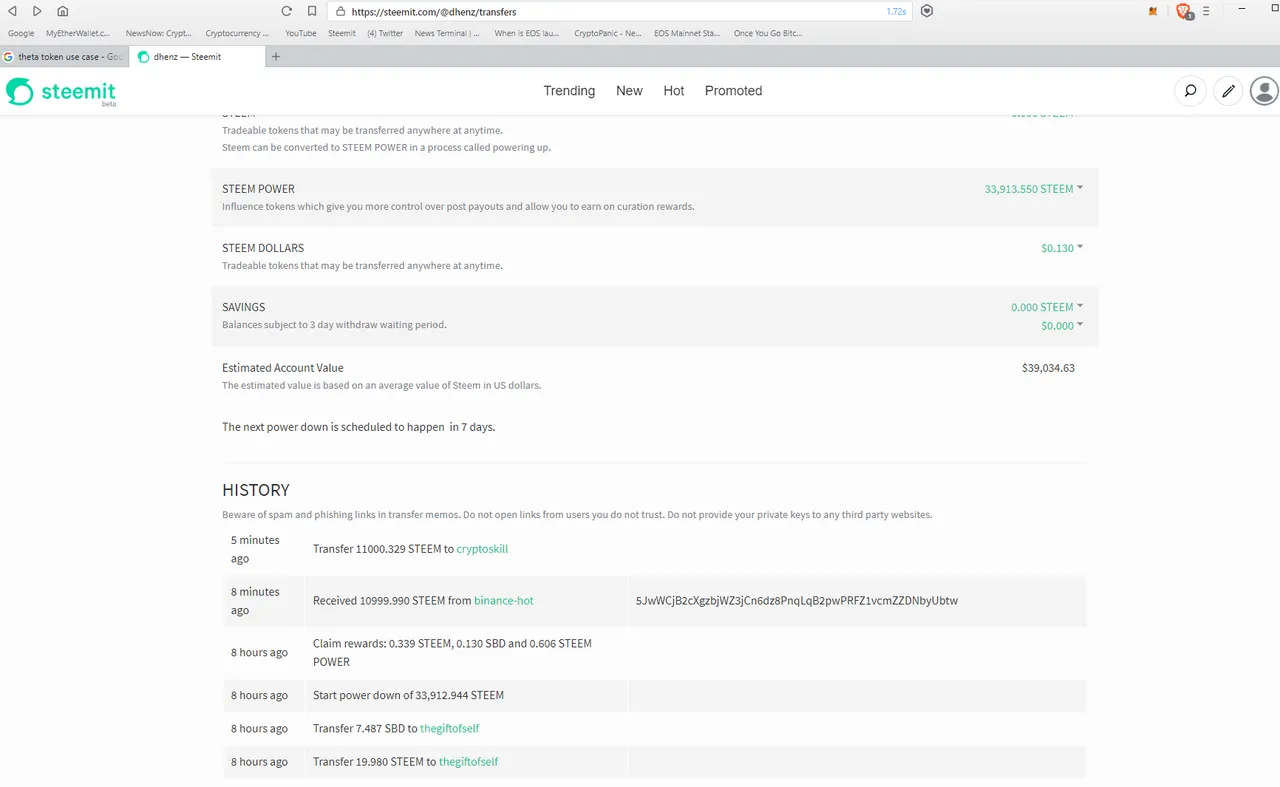
Task: Select the dhenz — Steemit tab
Action: 196,57
